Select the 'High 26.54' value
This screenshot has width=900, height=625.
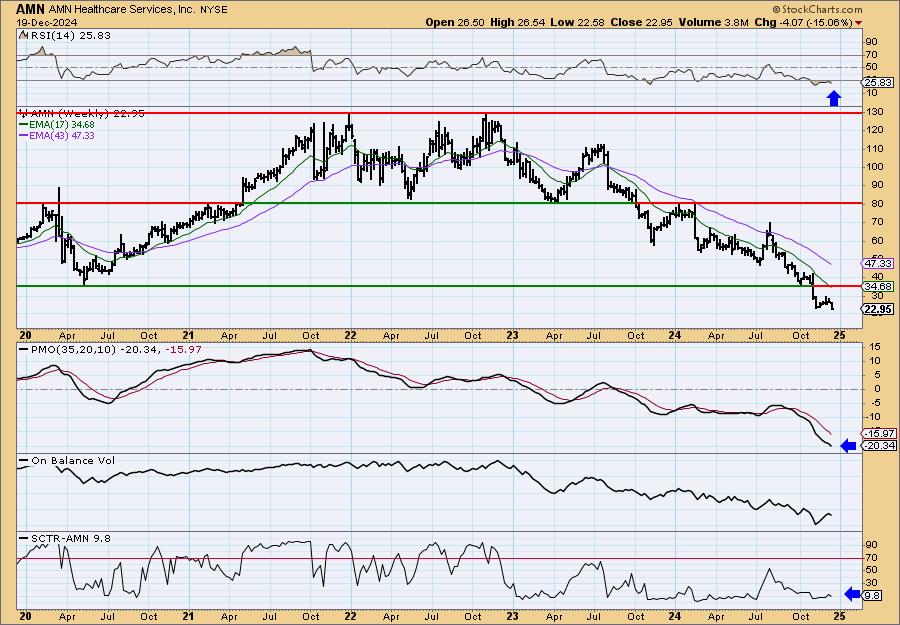point(518,22)
